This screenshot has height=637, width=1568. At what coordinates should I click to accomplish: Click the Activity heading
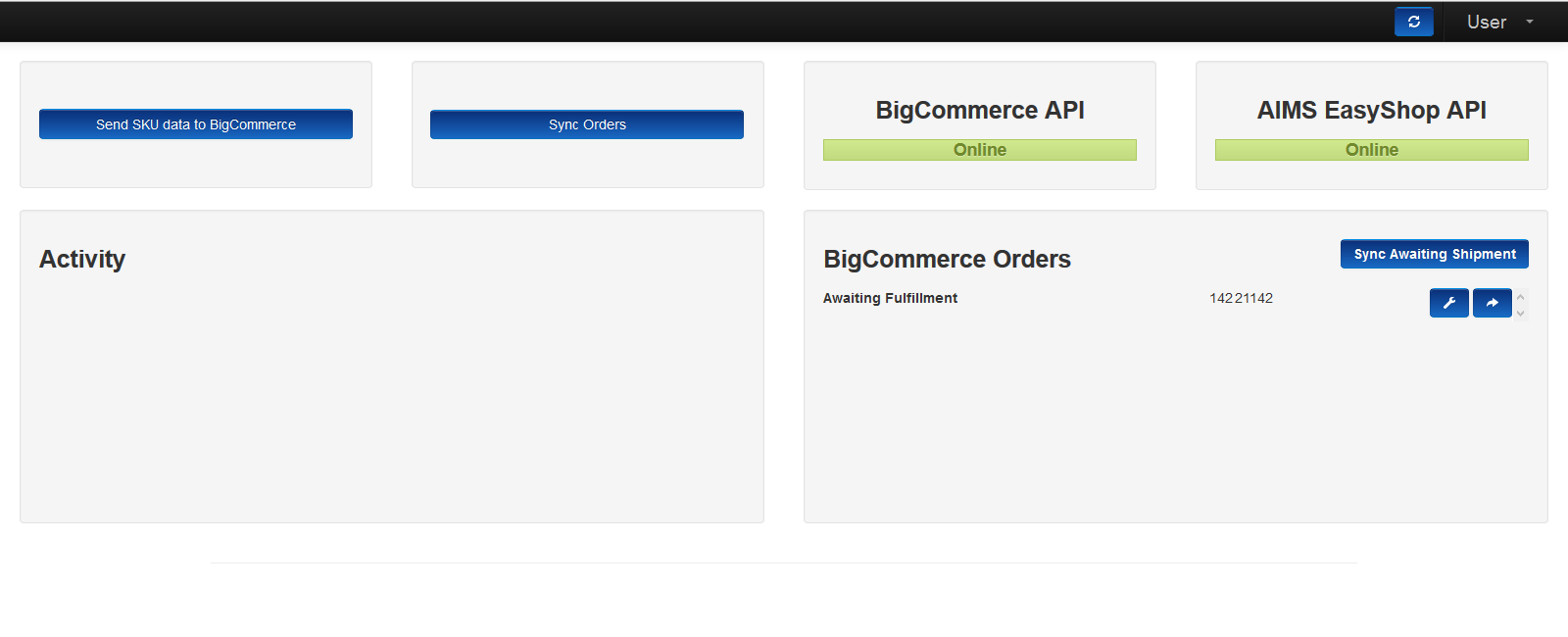(x=82, y=259)
